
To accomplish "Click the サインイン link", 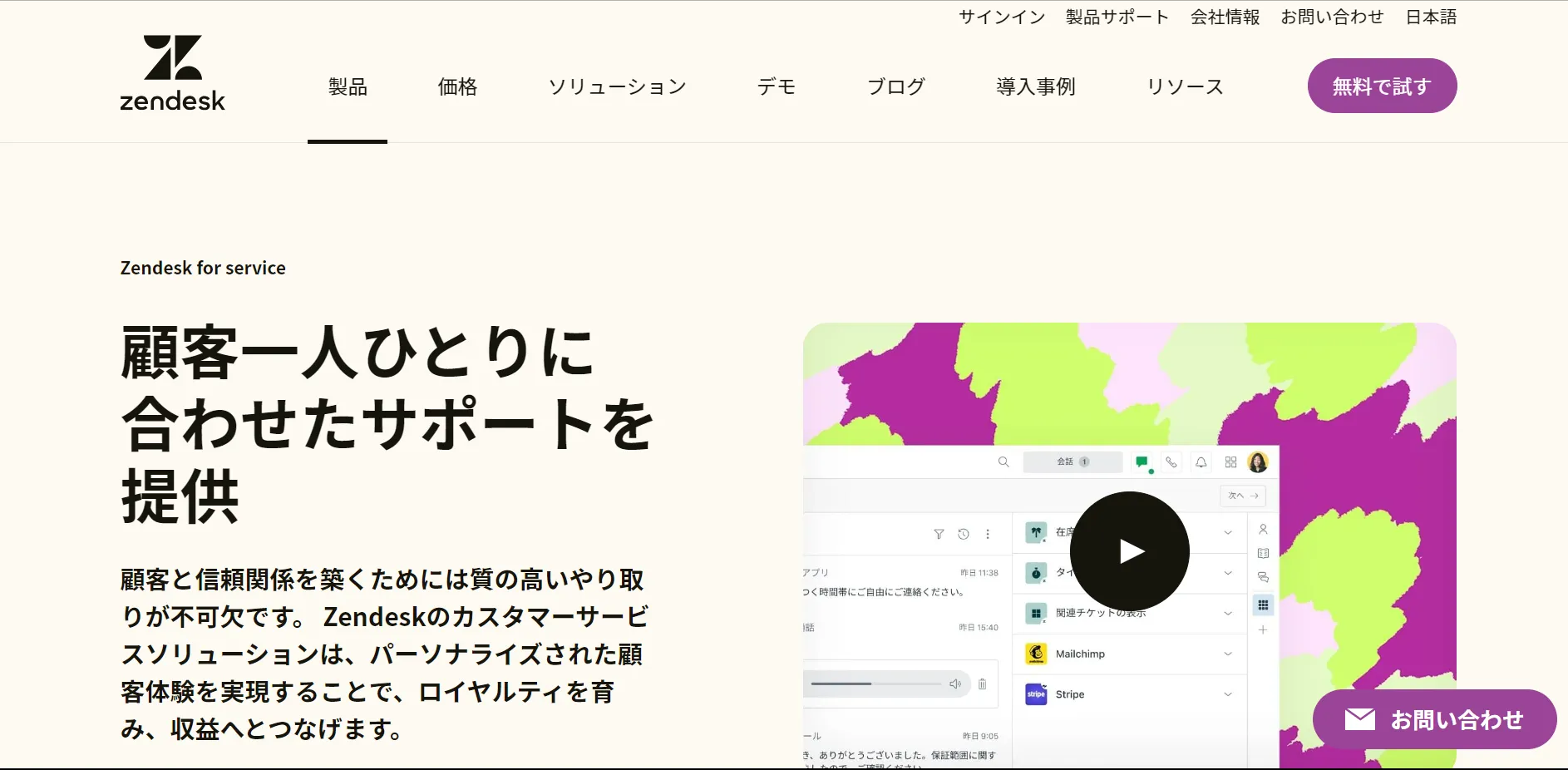I will tap(1002, 17).
